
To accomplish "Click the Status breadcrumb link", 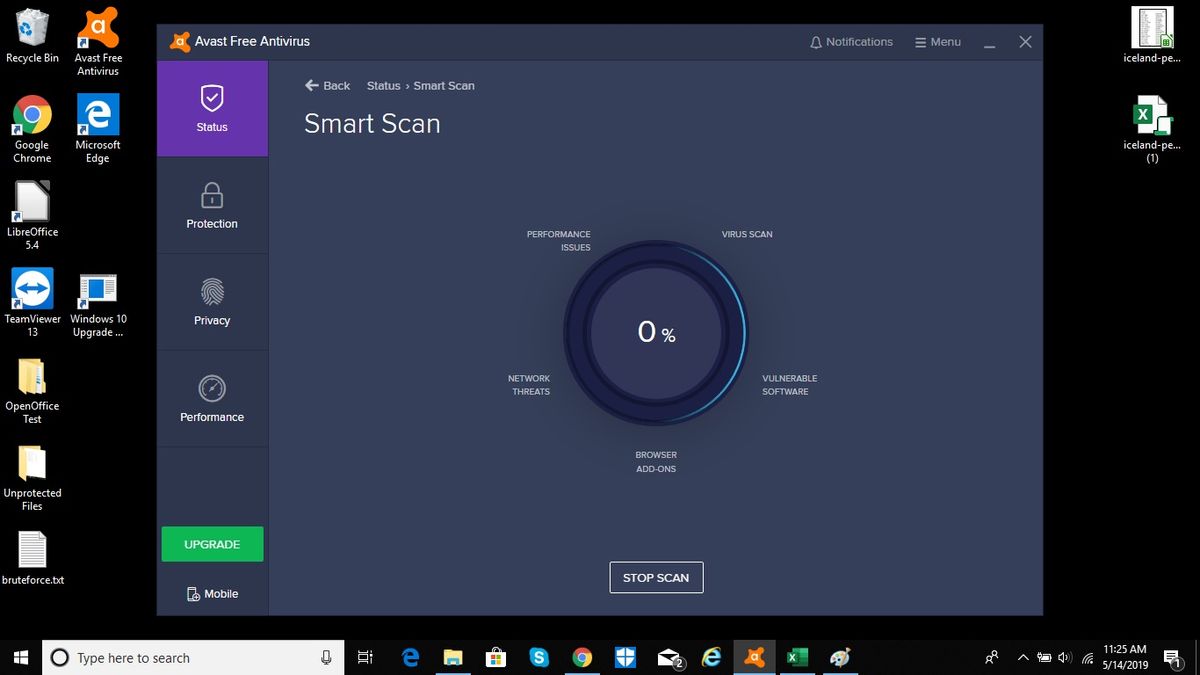I will tap(383, 86).
